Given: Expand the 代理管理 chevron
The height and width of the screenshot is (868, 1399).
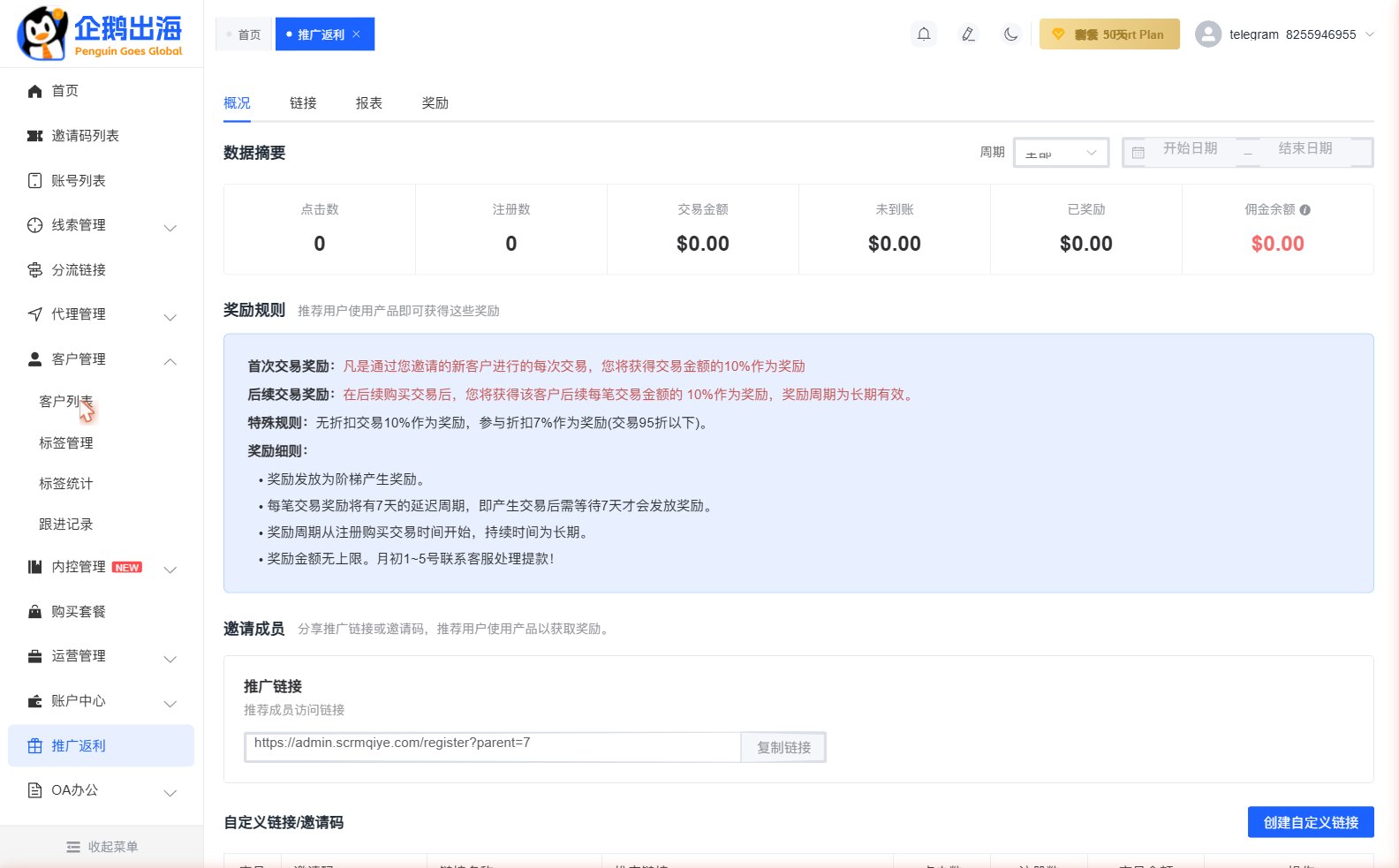Looking at the screenshot, I should pos(170,317).
